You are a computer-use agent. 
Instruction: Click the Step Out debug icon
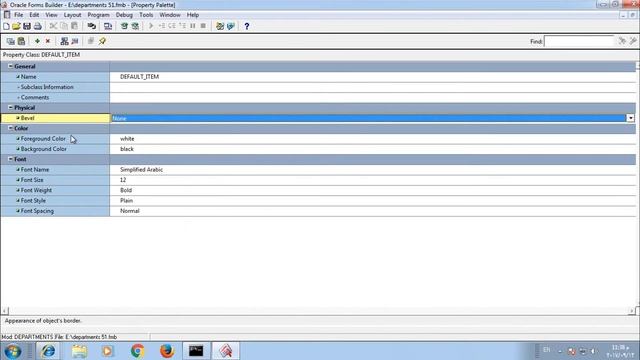click(x=182, y=26)
